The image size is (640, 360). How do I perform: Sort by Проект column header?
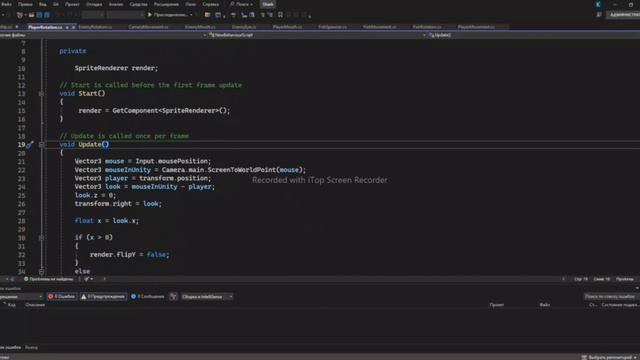tap(497, 305)
